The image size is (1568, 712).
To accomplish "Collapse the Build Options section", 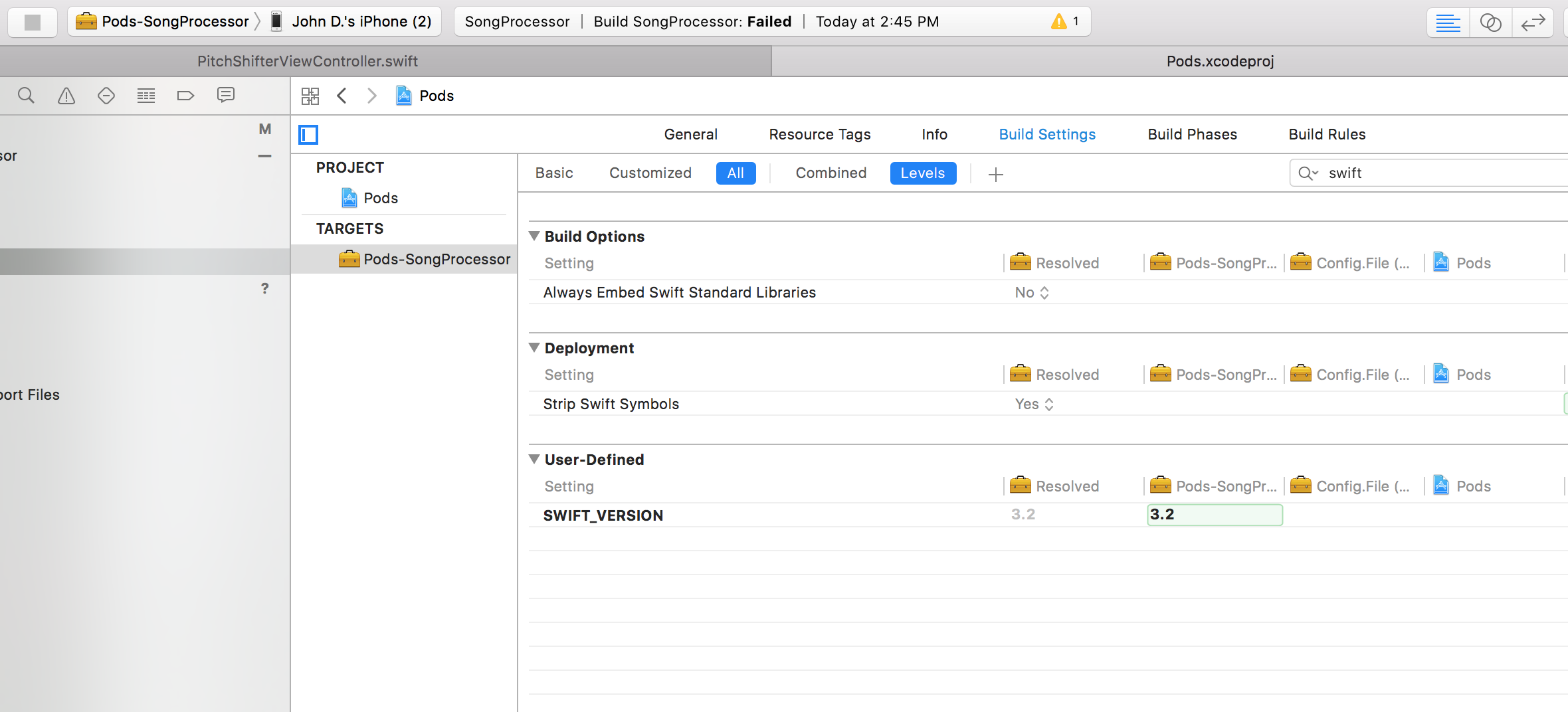I will [534, 236].
